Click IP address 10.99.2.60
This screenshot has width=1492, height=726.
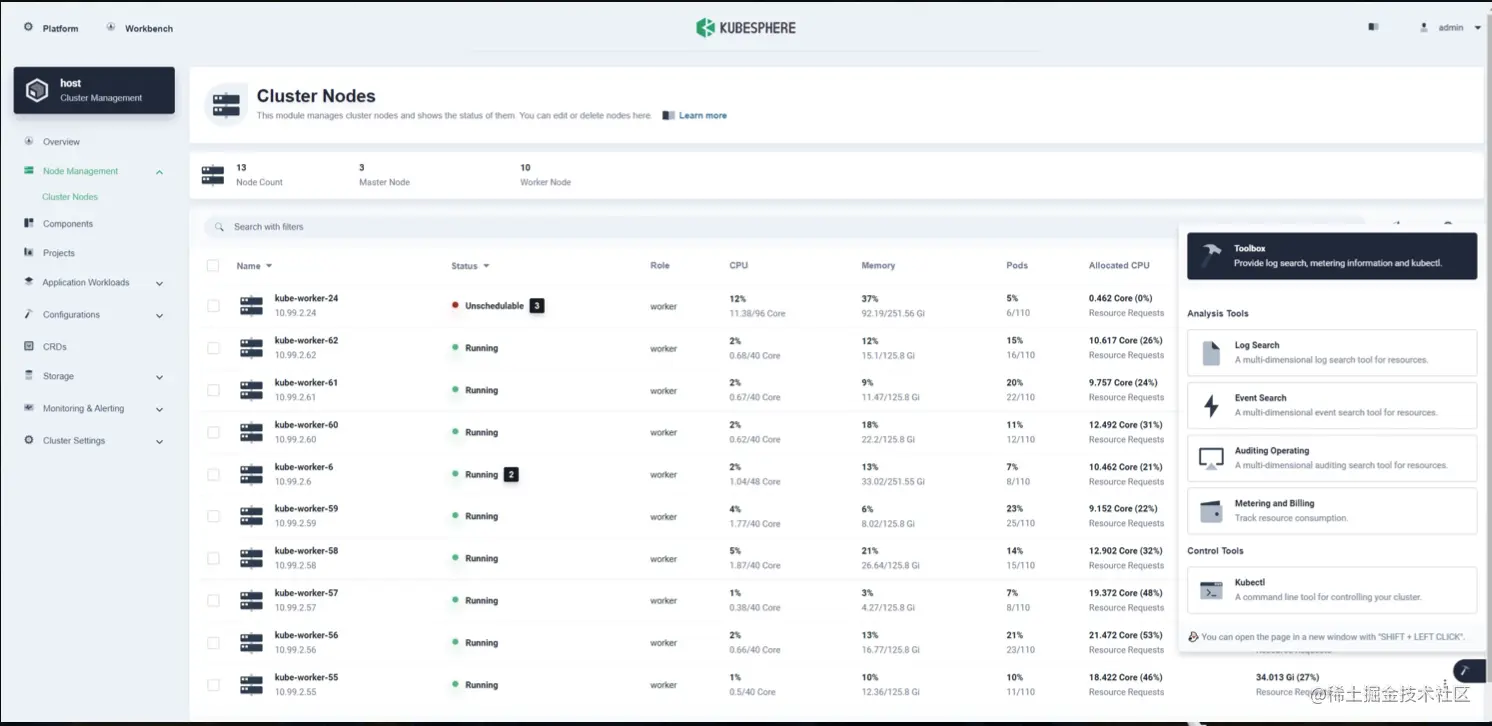[295, 440]
